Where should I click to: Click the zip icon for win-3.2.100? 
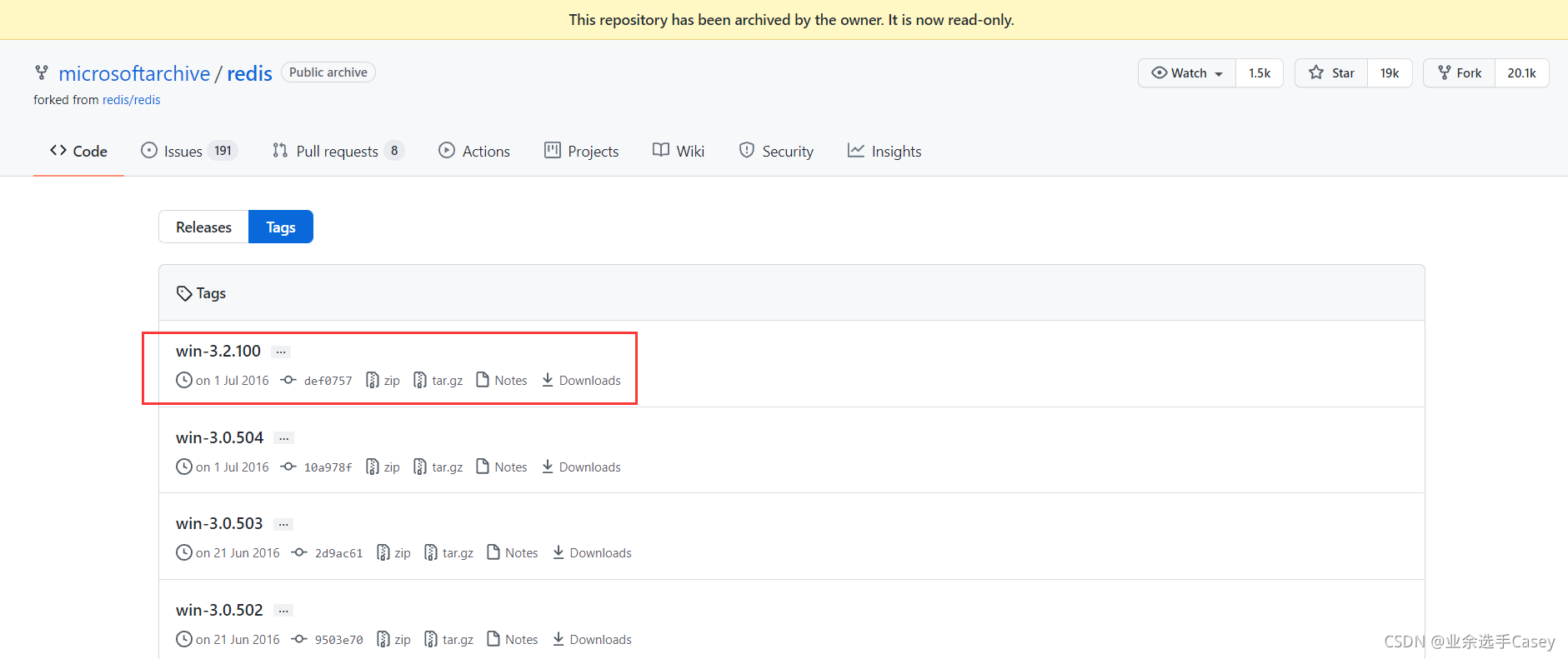pos(373,380)
